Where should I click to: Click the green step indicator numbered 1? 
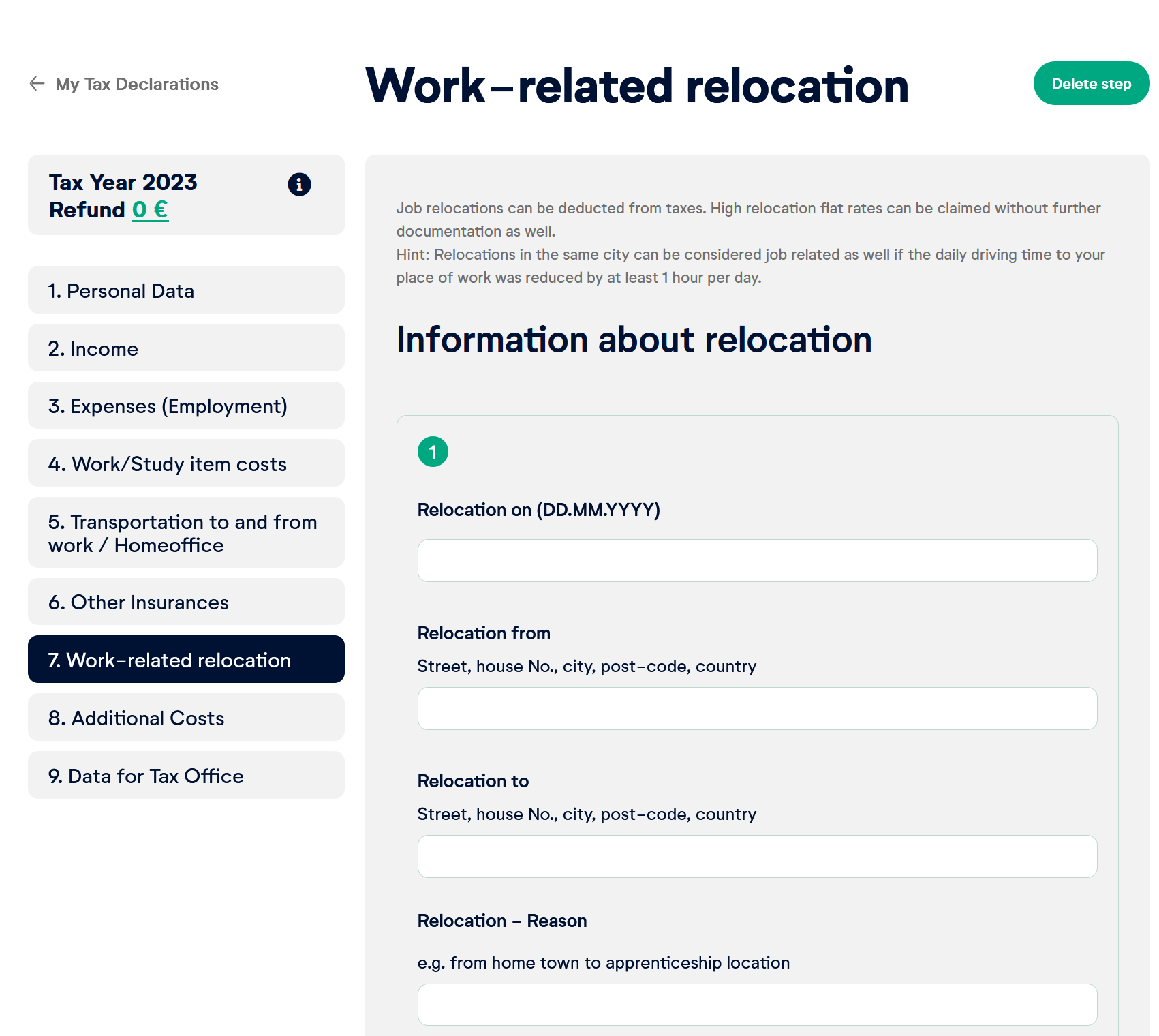point(433,451)
